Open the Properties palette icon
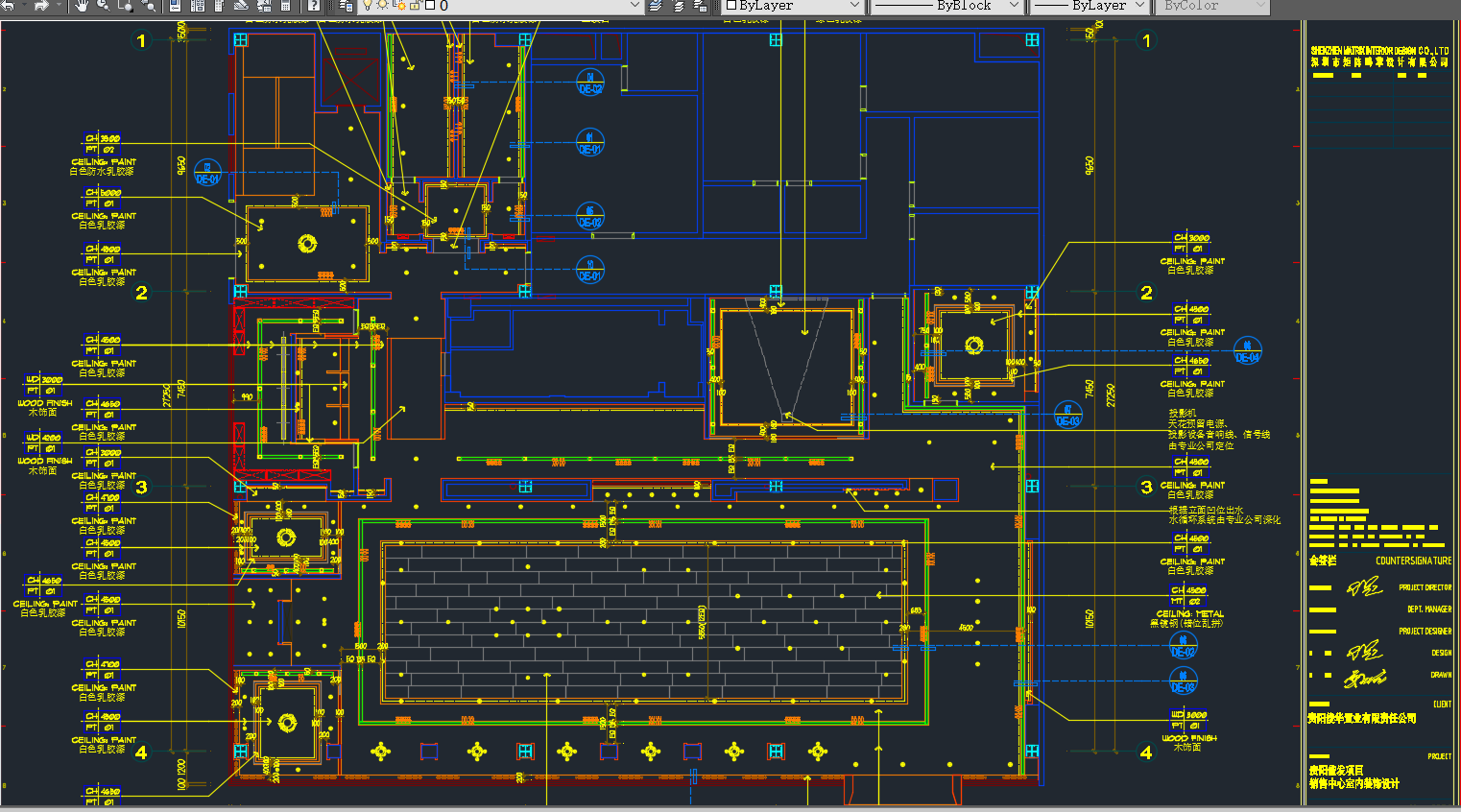Viewport: 1461px width, 812px height. (175, 5)
